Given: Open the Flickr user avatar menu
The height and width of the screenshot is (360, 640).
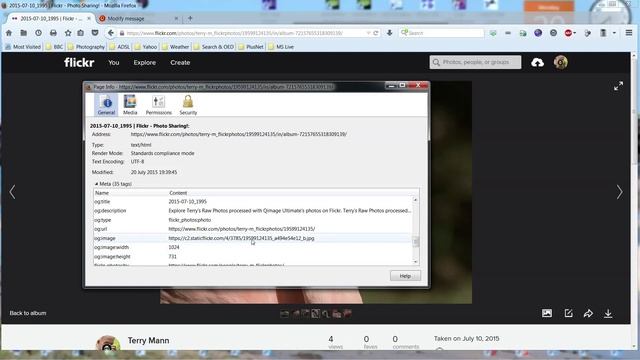Looking at the screenshot, I should point(561,62).
